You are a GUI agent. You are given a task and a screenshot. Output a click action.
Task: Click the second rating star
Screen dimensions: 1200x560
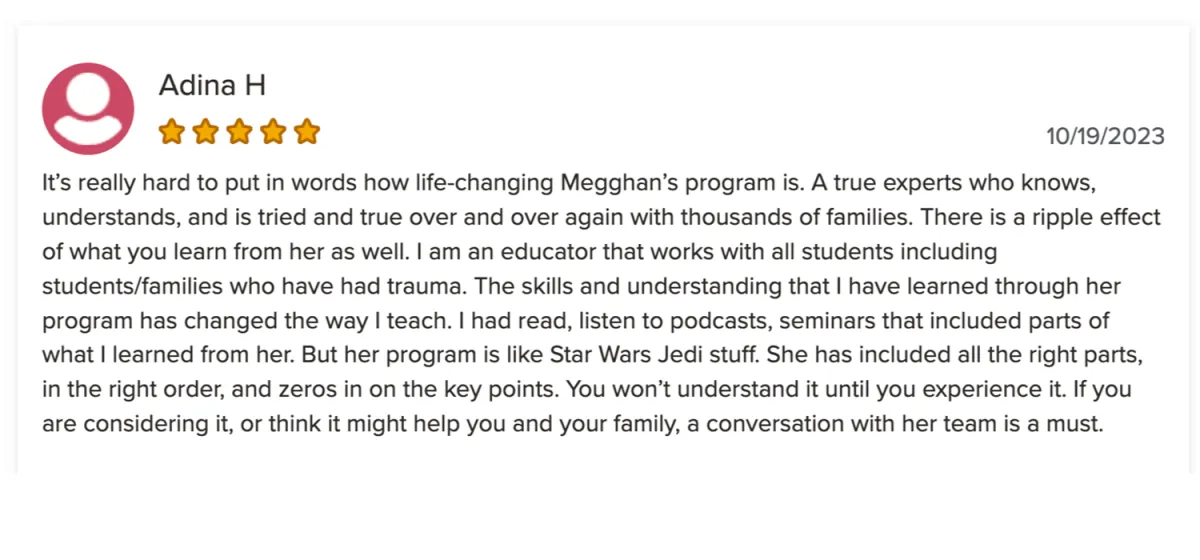[205, 131]
